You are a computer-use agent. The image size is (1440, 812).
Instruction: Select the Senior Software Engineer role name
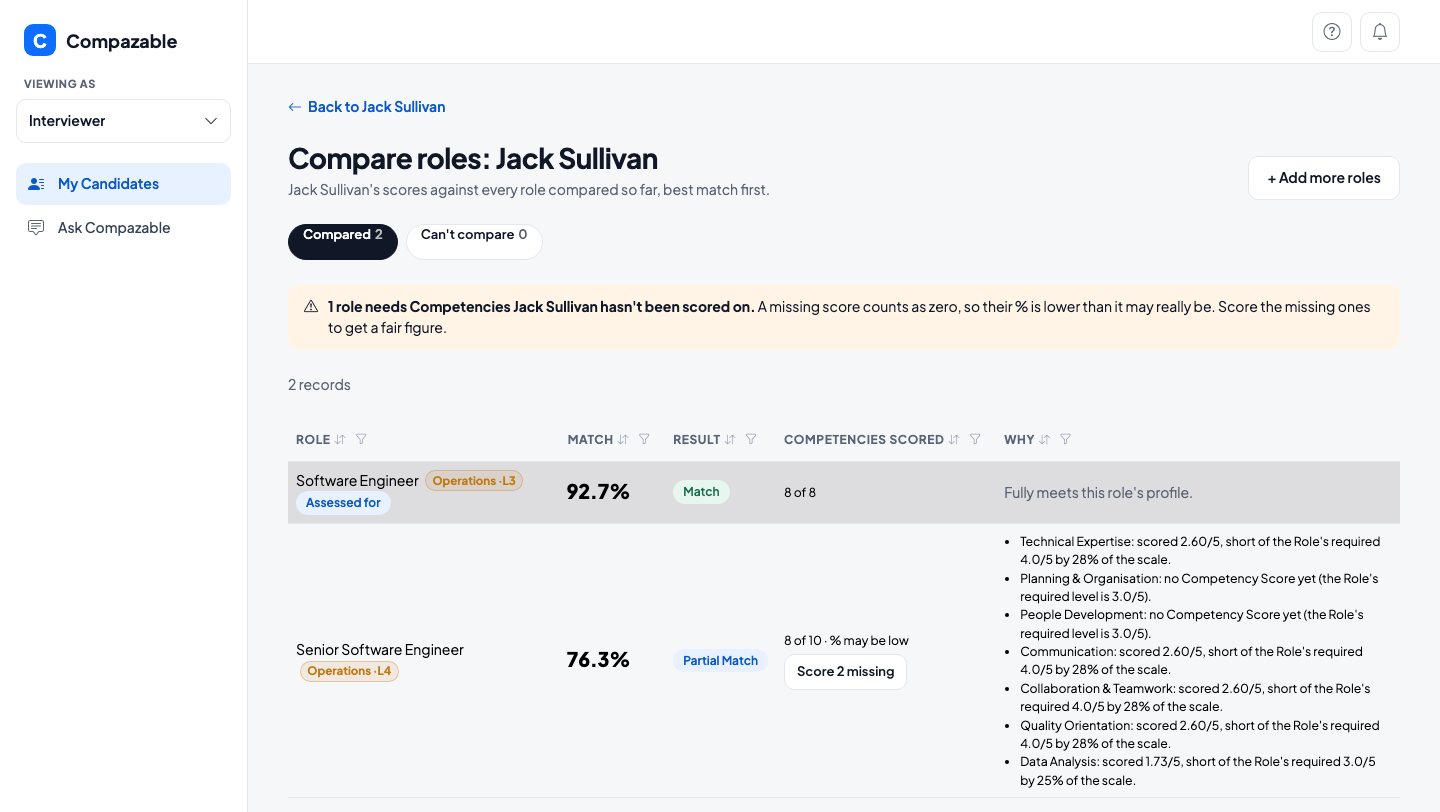[x=380, y=650]
